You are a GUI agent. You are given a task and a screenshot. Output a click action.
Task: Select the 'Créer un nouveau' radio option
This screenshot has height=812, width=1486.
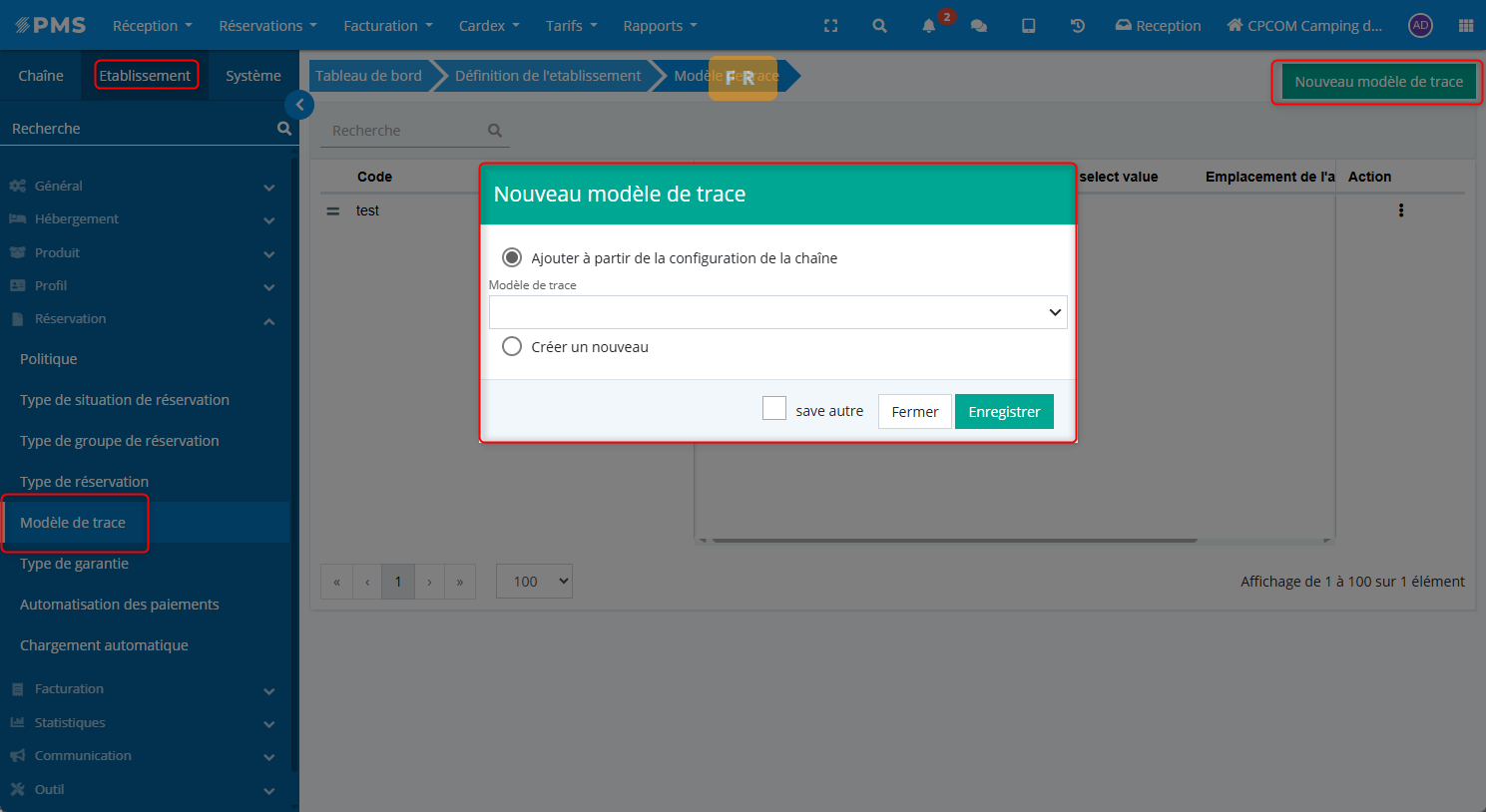point(512,347)
